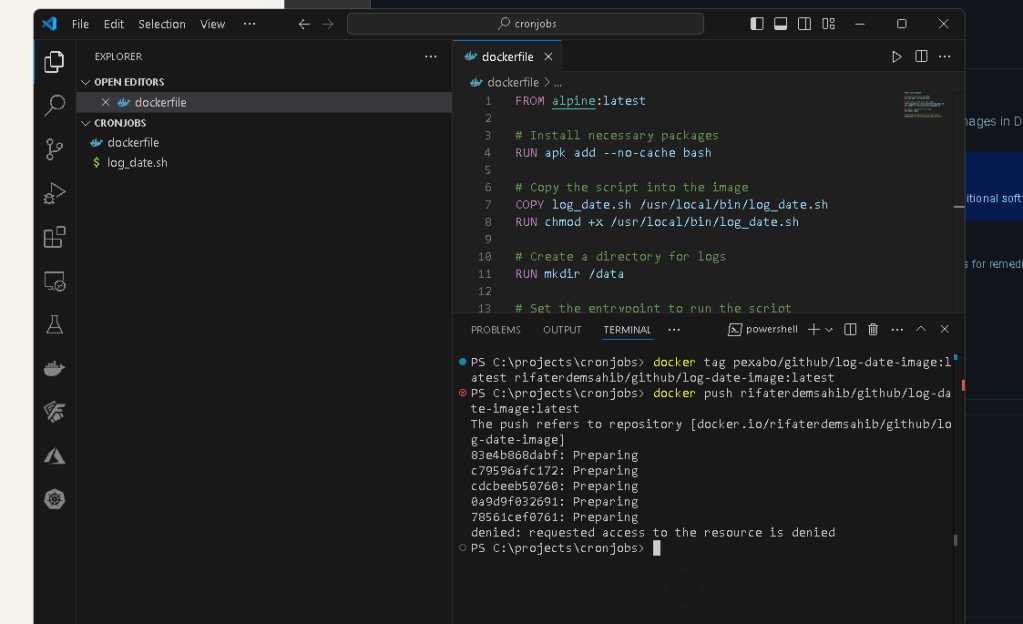The width and height of the screenshot is (1023, 624).
Task: Click 'RUN mkdir /data' code line
Action: point(570,274)
